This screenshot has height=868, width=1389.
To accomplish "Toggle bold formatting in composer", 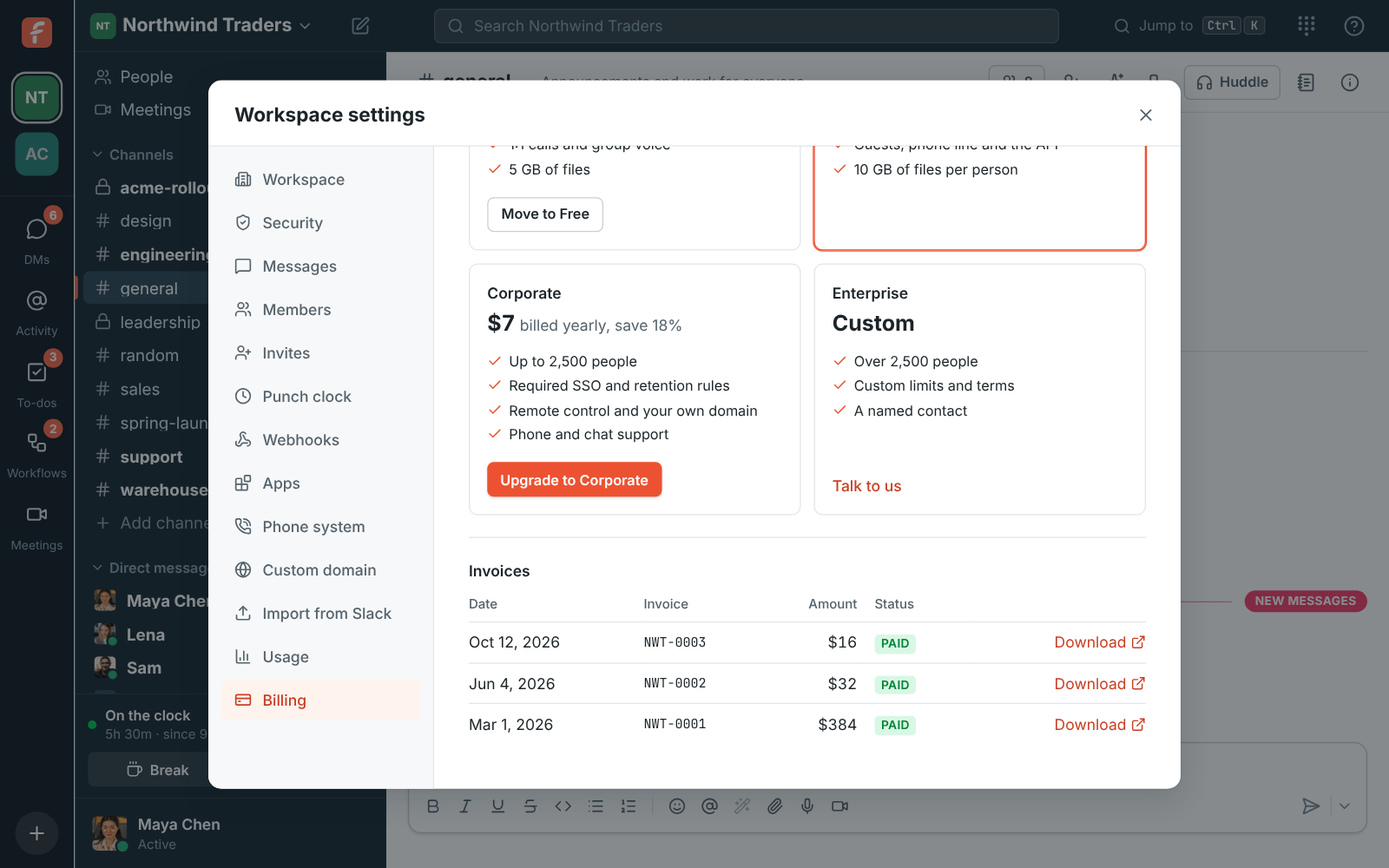I will (x=433, y=806).
